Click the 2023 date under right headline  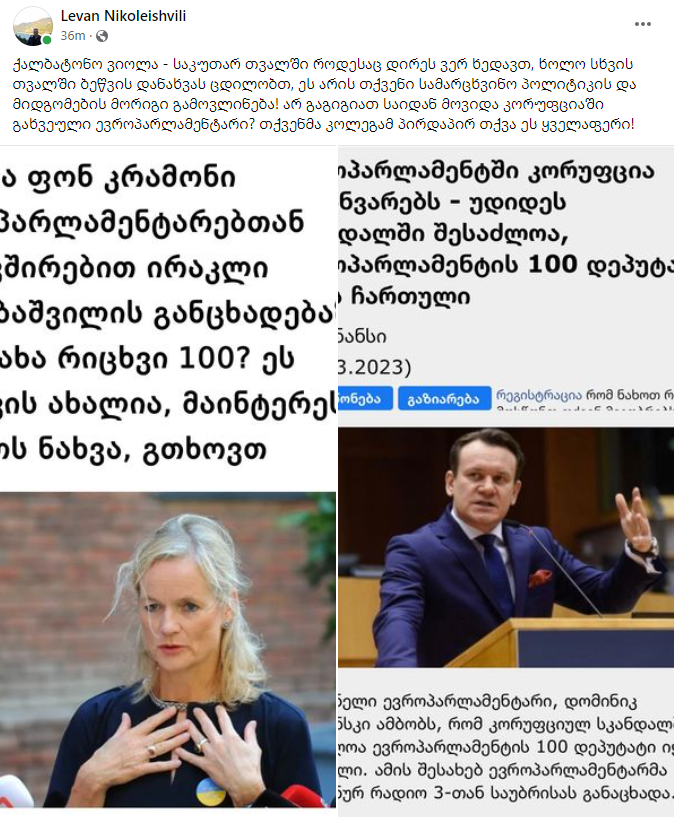[374, 367]
